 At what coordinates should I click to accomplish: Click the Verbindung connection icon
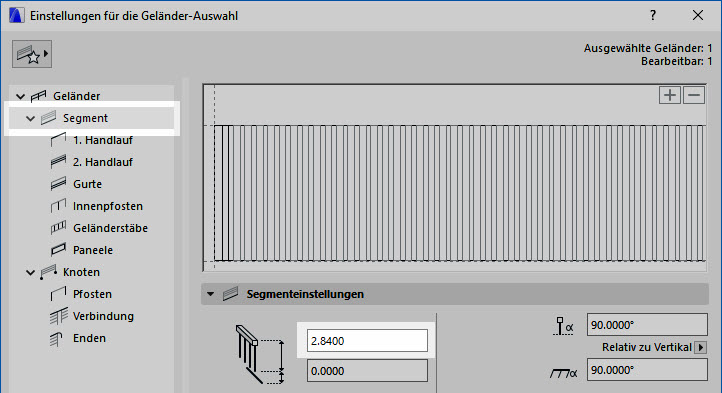[58, 316]
